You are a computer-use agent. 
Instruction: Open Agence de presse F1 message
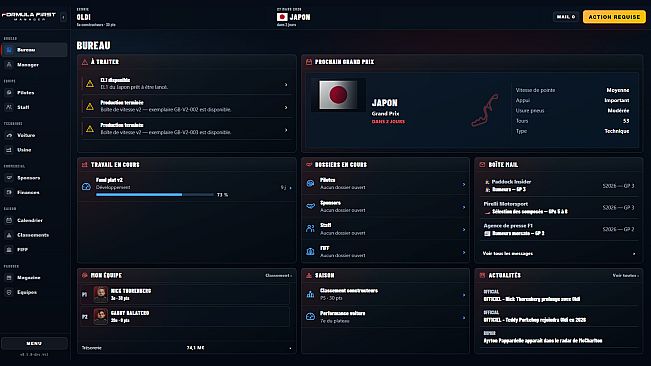click(x=559, y=229)
